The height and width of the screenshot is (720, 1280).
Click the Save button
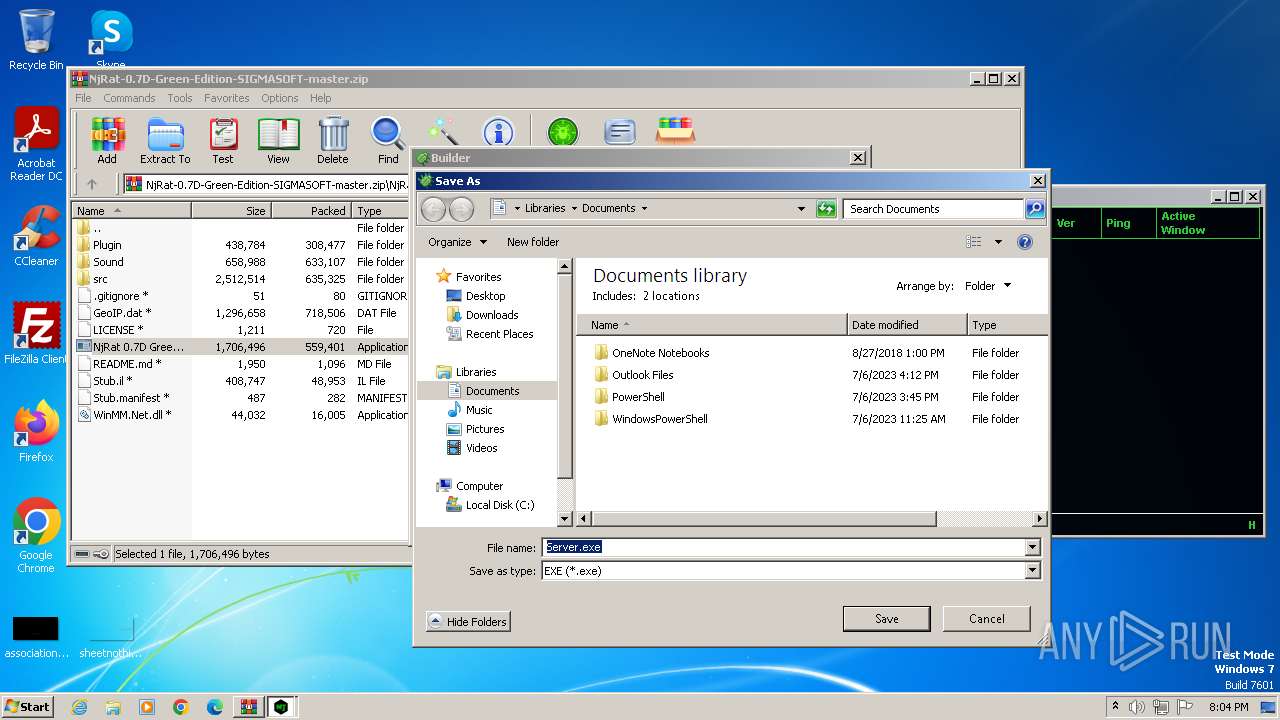887,619
